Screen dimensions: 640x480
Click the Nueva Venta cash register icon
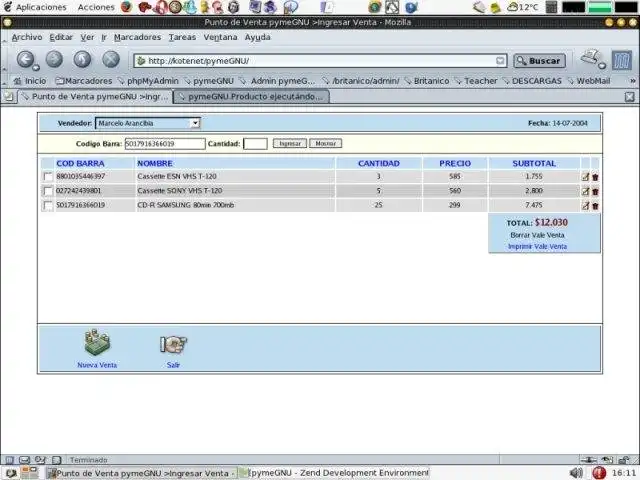(x=97, y=343)
